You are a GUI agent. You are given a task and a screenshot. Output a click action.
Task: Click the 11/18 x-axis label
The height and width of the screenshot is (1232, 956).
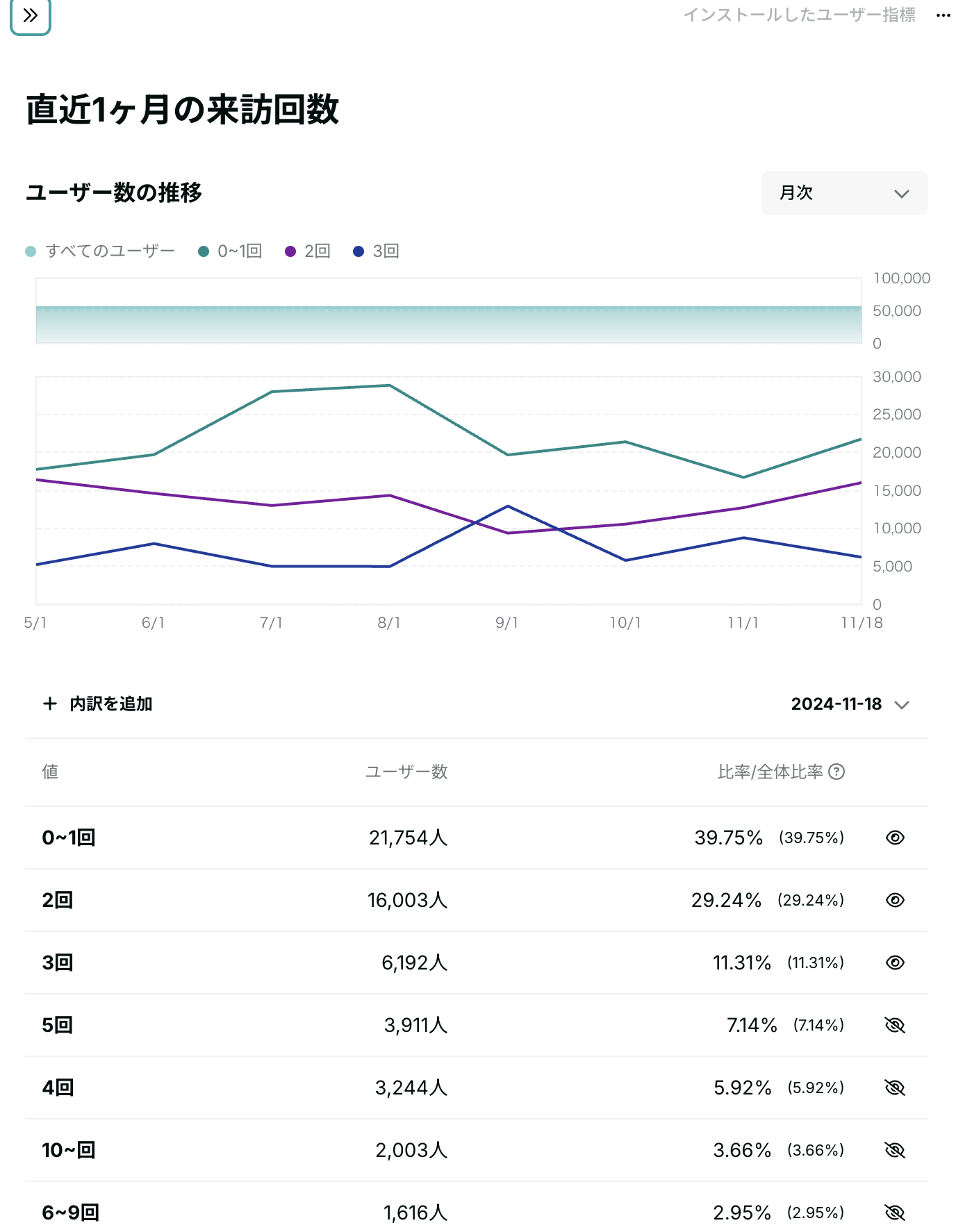coord(862,622)
